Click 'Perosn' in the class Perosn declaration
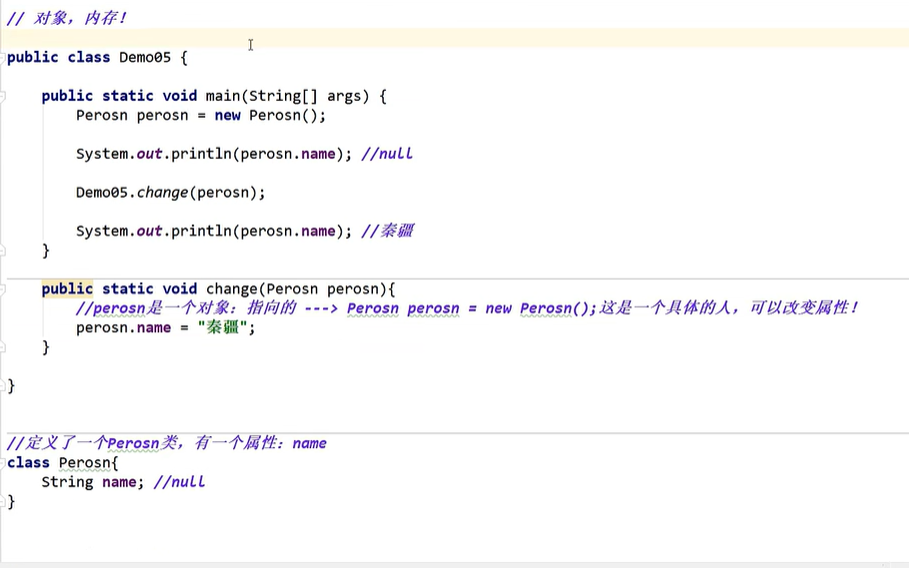Image resolution: width=909 pixels, height=568 pixels. coord(86,463)
